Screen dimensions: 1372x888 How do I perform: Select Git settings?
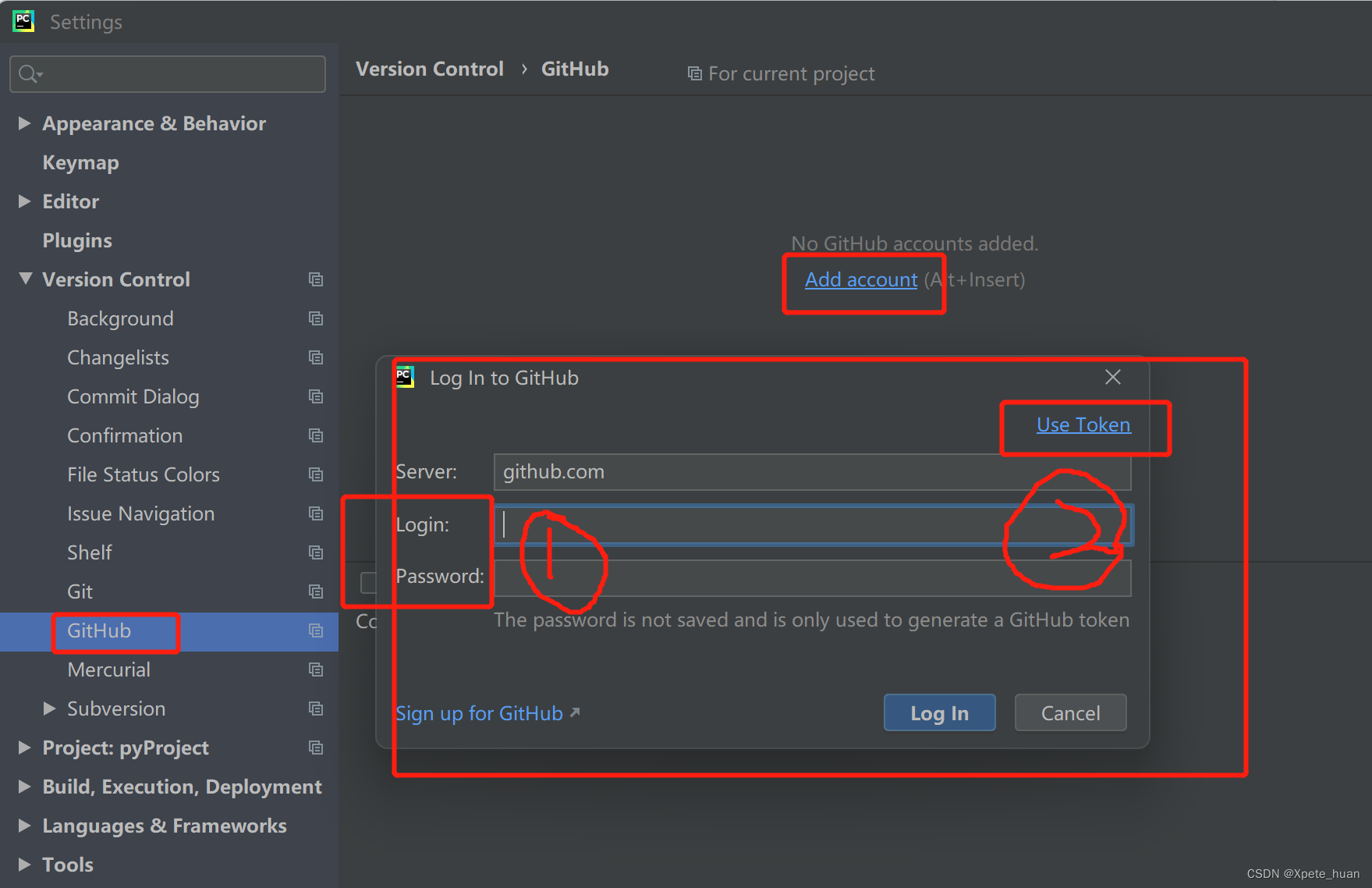point(80,591)
